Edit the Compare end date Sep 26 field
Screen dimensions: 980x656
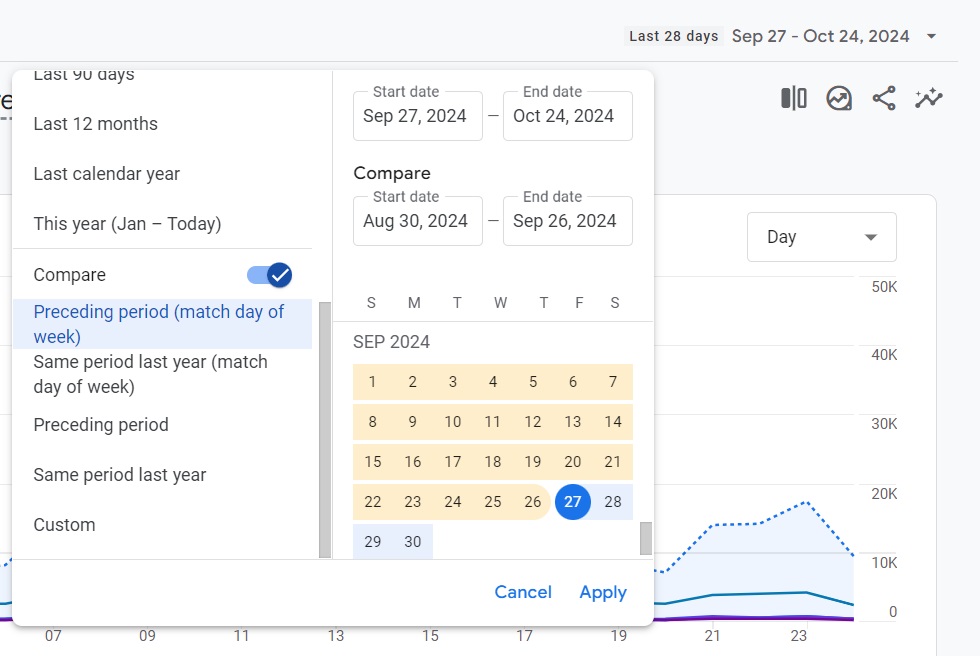567,221
